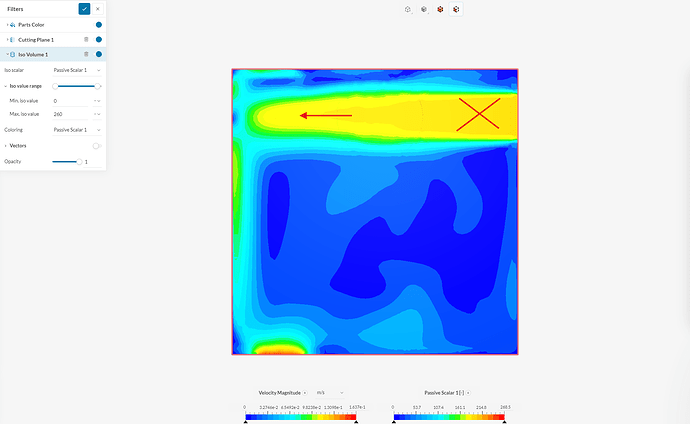Open the Max. iso value unit dropdown
This screenshot has width=690, height=424.
(x=97, y=114)
